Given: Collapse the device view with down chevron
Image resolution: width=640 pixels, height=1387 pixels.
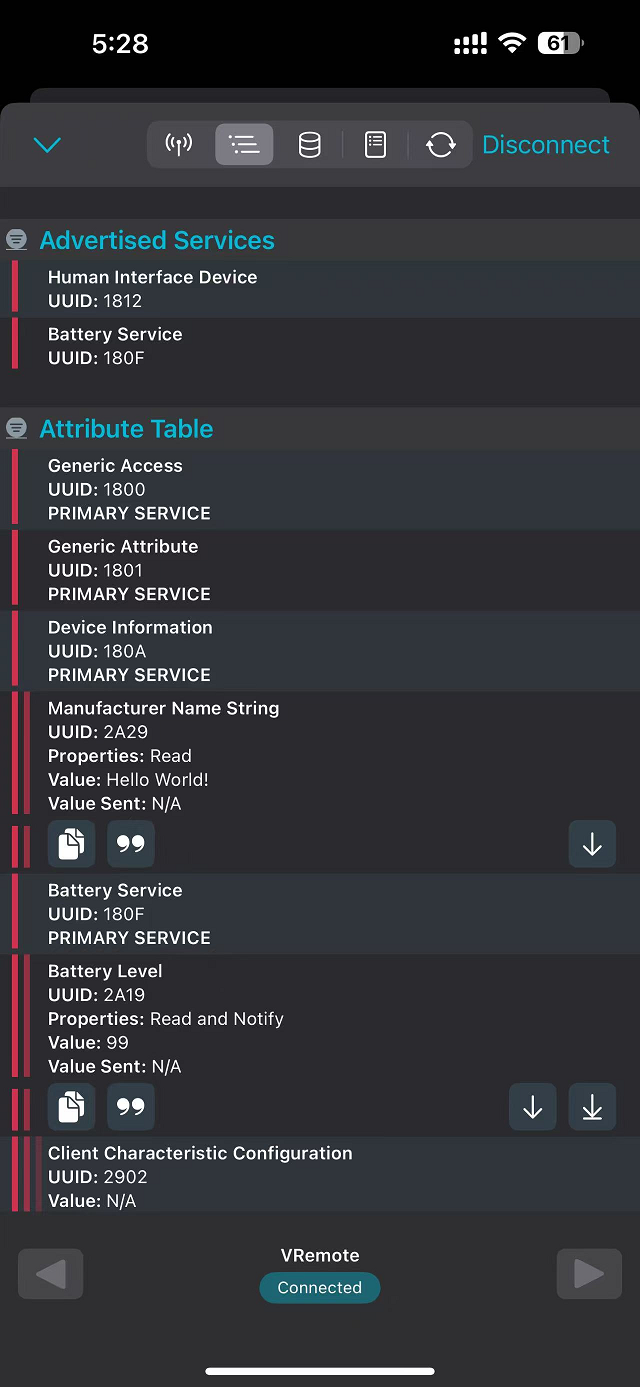Looking at the screenshot, I should coord(47,145).
